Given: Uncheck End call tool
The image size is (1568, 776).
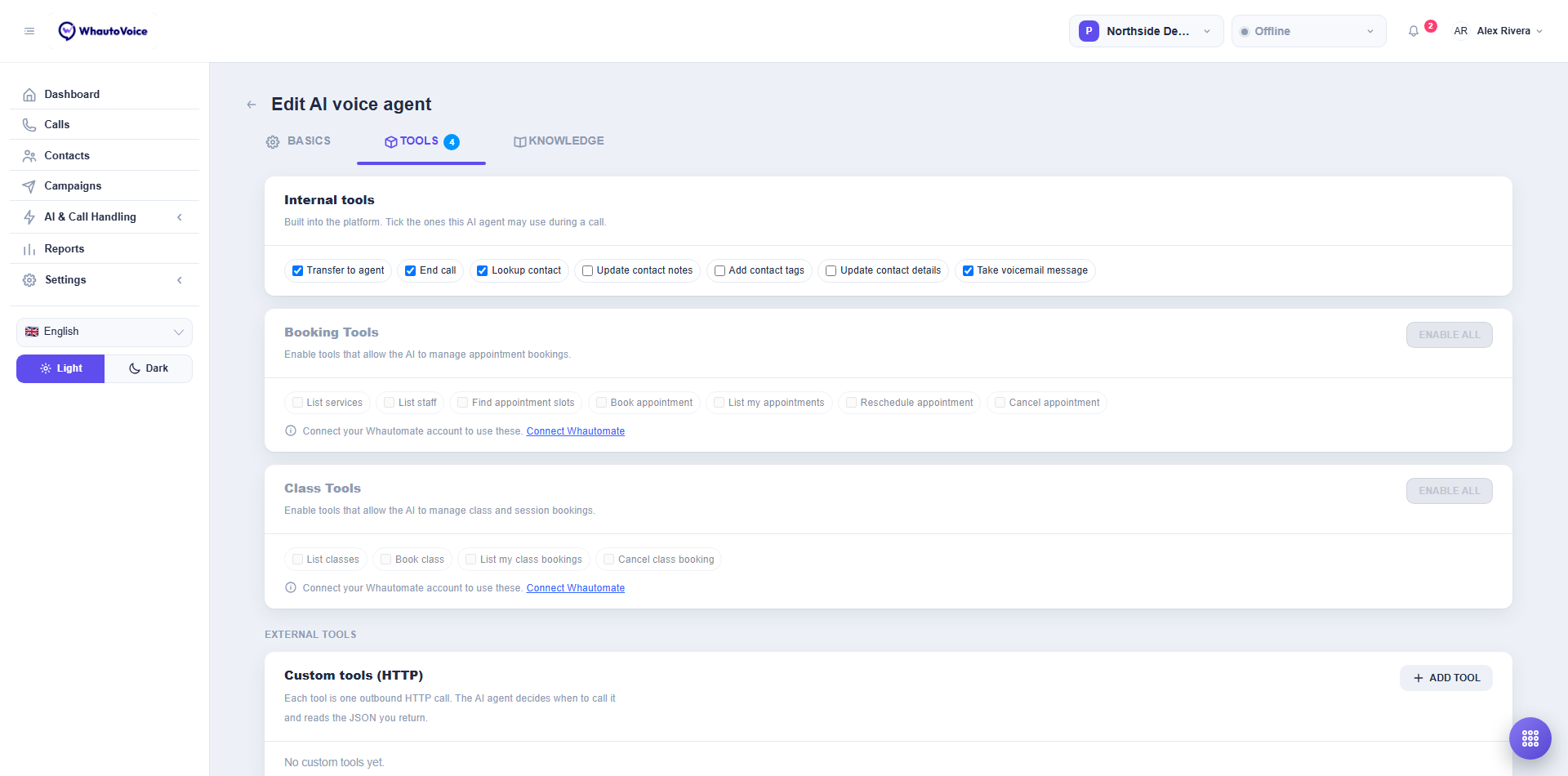Looking at the screenshot, I should [411, 270].
